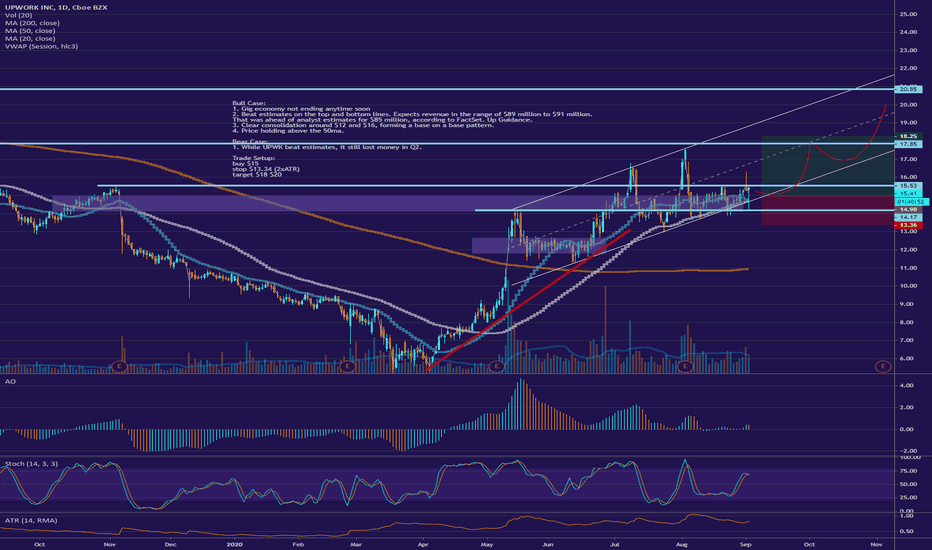Click the 18.25 target price label
The width and height of the screenshot is (932, 550).
908,136
